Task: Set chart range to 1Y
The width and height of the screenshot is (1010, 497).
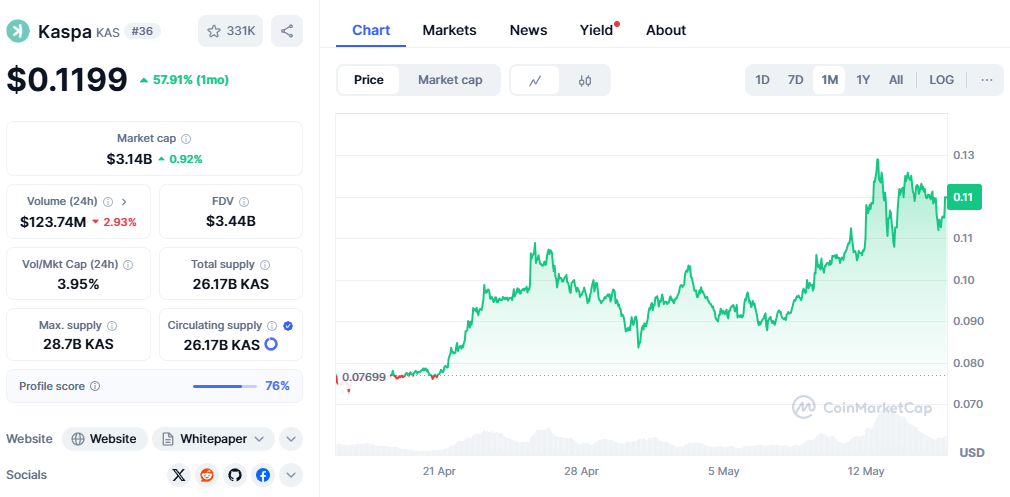Action: (863, 80)
